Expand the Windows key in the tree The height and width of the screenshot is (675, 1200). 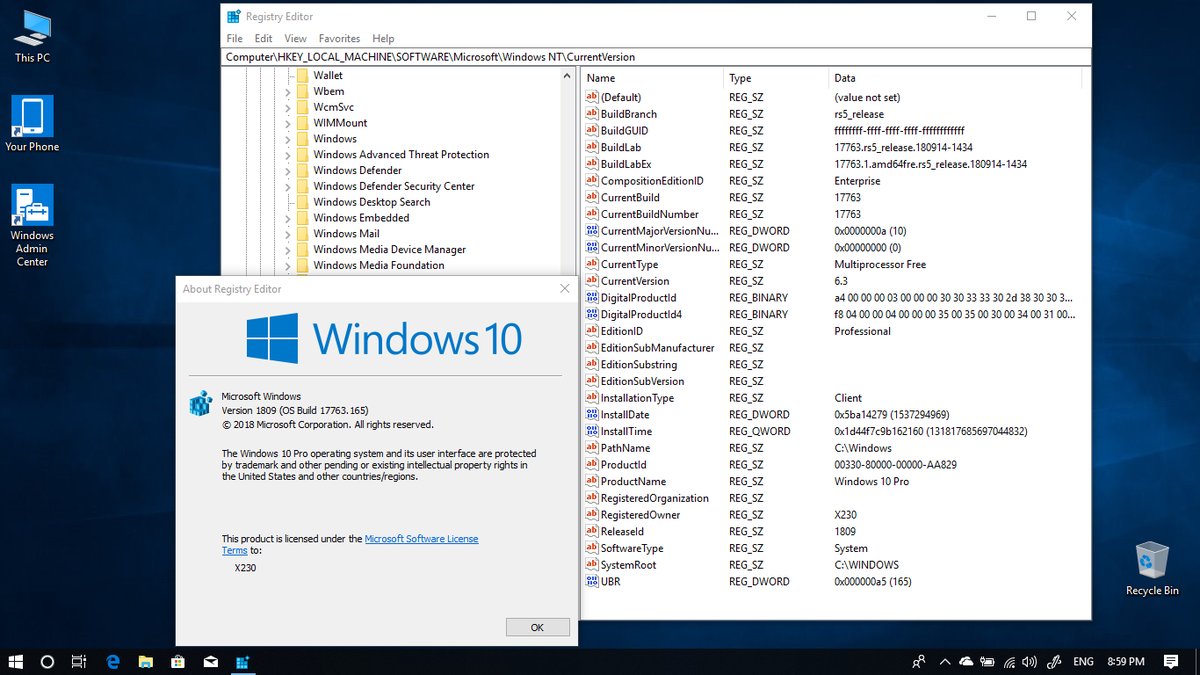288,139
